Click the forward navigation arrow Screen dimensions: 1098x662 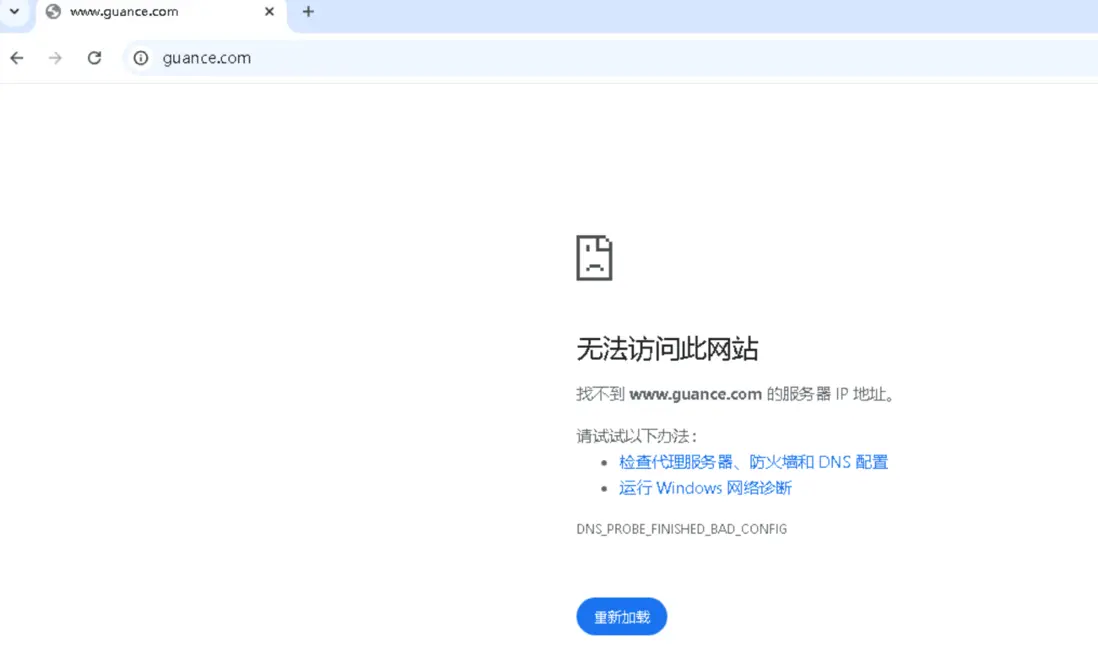[x=55, y=58]
